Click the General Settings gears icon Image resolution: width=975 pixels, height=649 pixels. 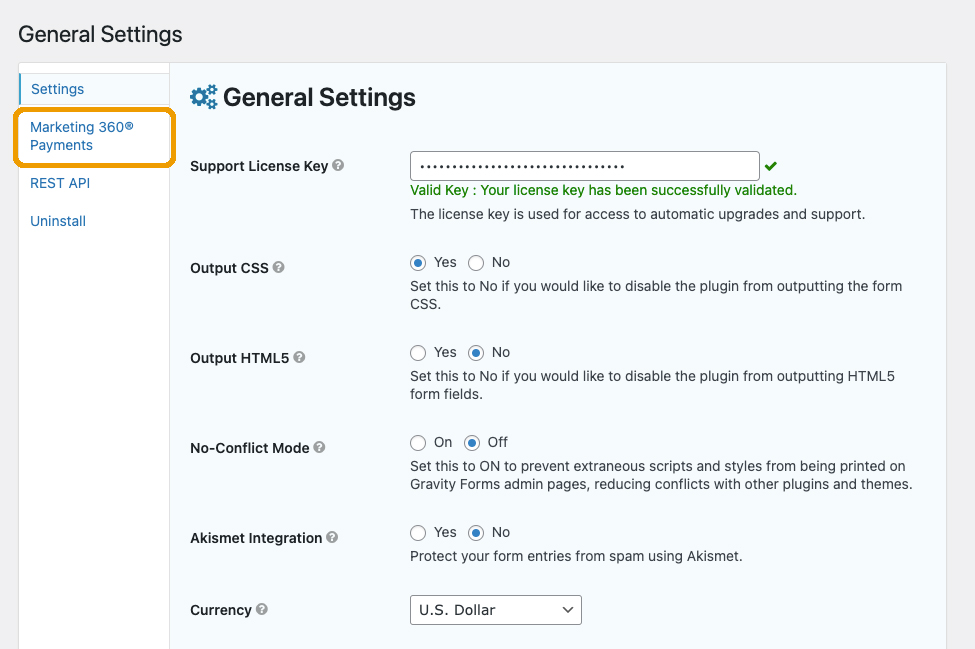pos(204,97)
